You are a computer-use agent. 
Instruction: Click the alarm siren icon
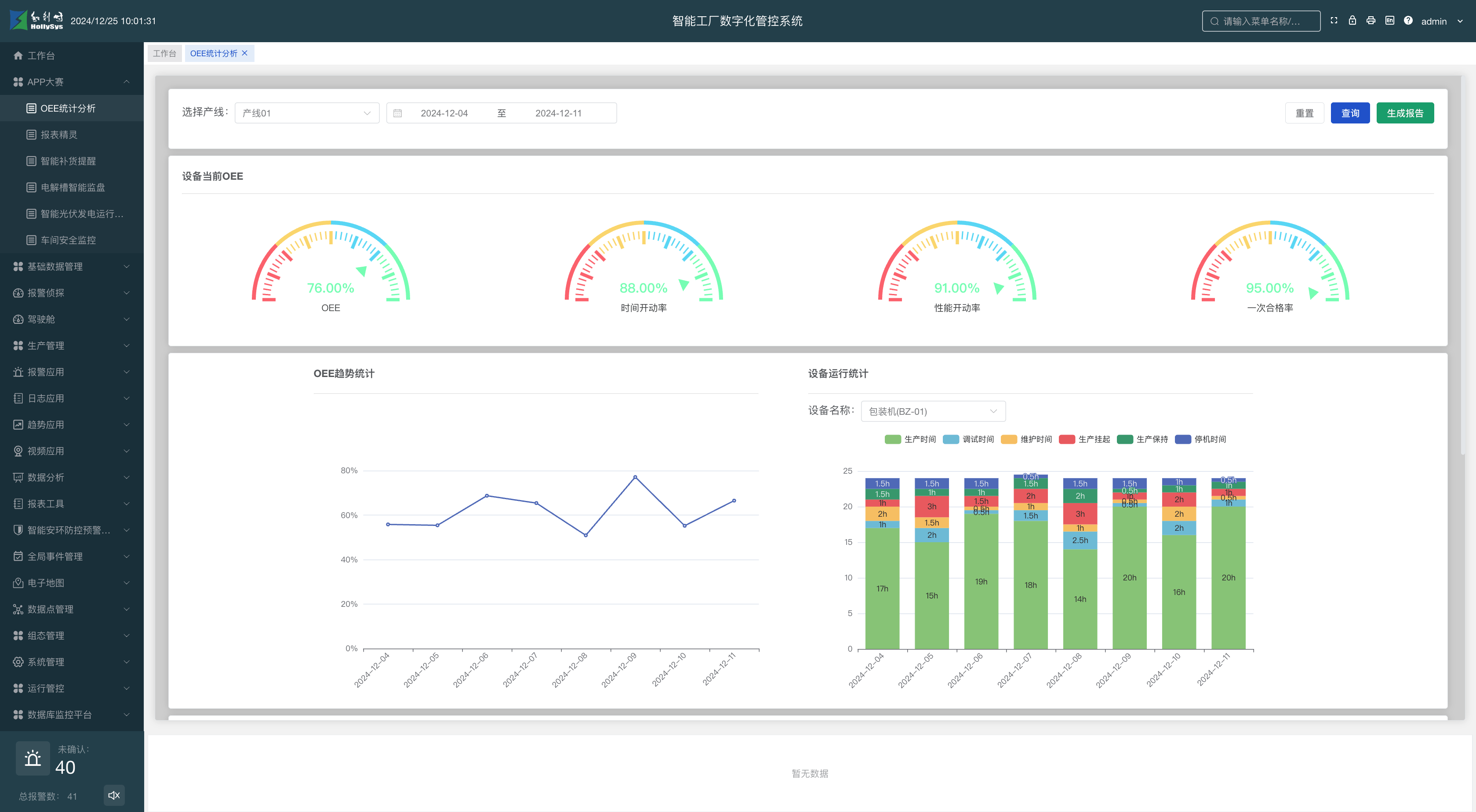tap(33, 758)
